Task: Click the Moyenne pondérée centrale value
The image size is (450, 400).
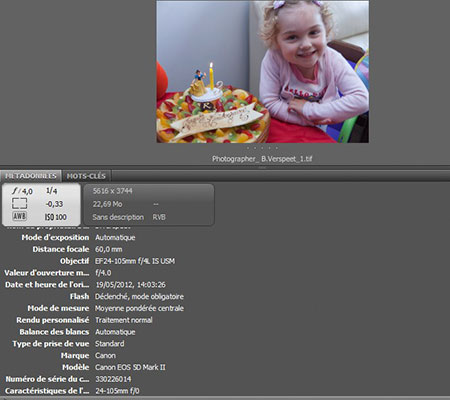Action: tap(139, 308)
